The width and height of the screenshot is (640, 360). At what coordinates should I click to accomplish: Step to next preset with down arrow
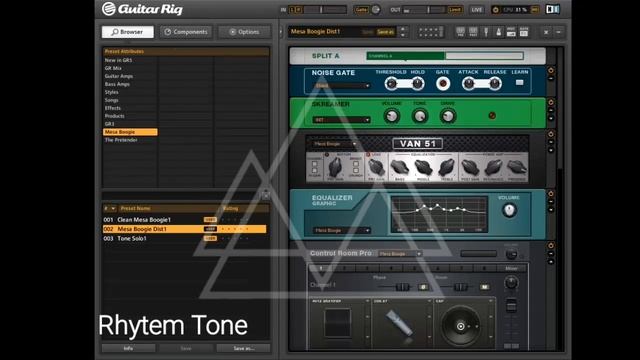[403, 35]
